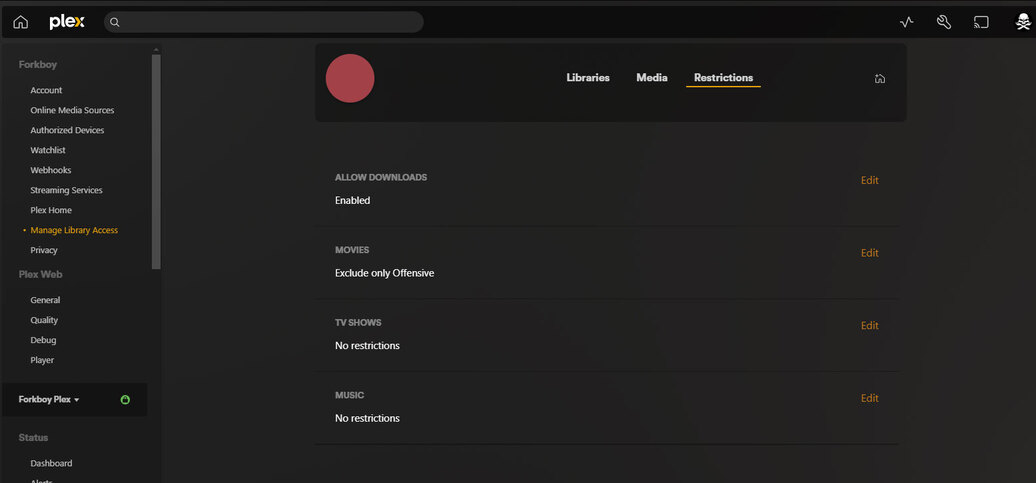Open Plex Home settings
This screenshot has height=483, width=1036.
pyautogui.click(x=51, y=210)
